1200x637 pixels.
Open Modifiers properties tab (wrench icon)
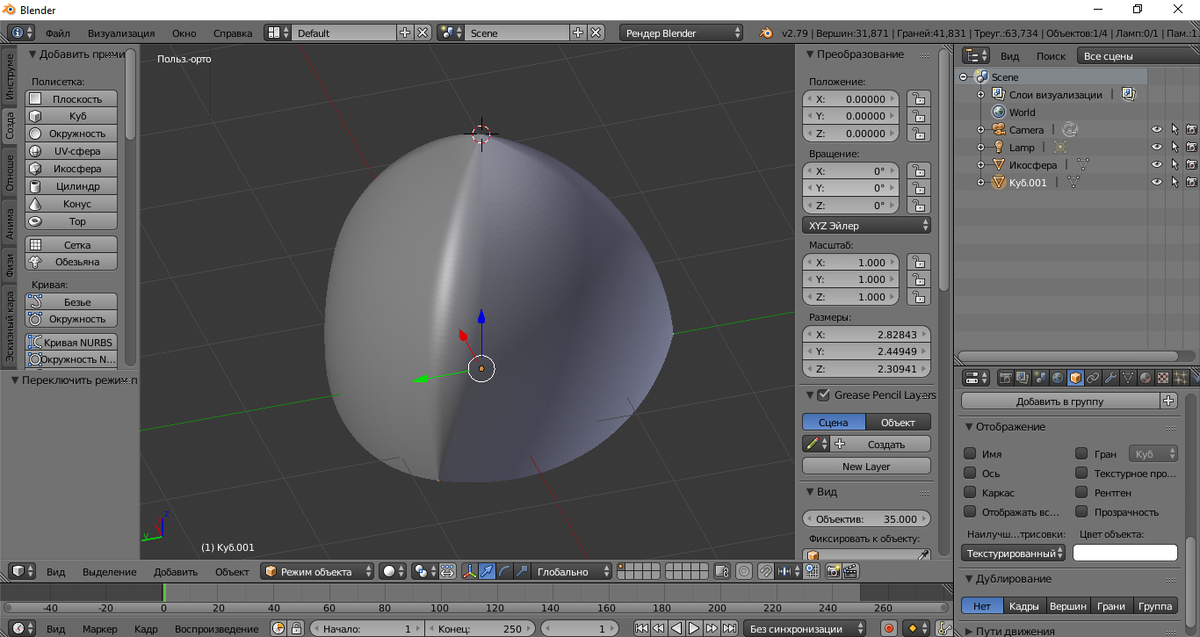pos(1111,378)
